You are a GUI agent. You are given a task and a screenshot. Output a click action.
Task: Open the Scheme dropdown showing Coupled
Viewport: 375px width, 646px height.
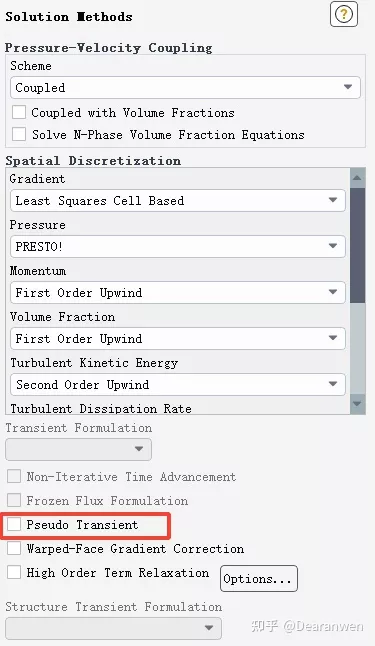185,87
